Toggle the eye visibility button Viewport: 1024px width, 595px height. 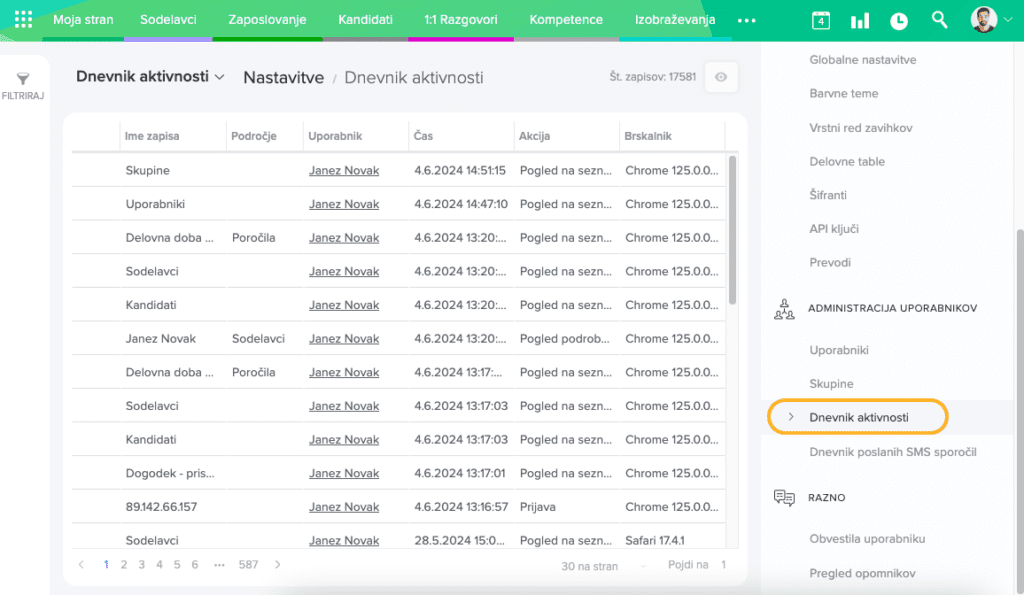coord(721,77)
